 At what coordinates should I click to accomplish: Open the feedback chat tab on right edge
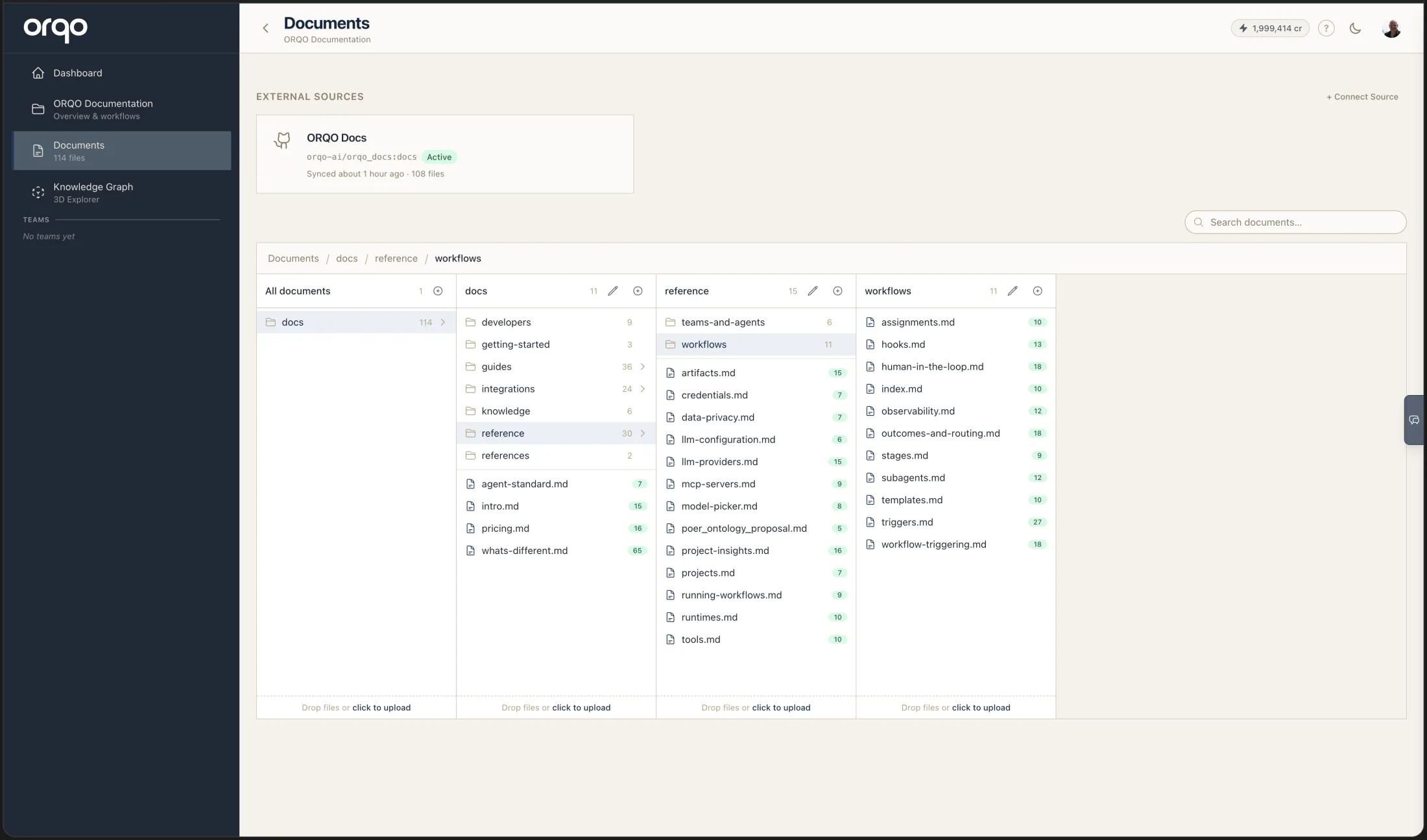pos(1414,420)
